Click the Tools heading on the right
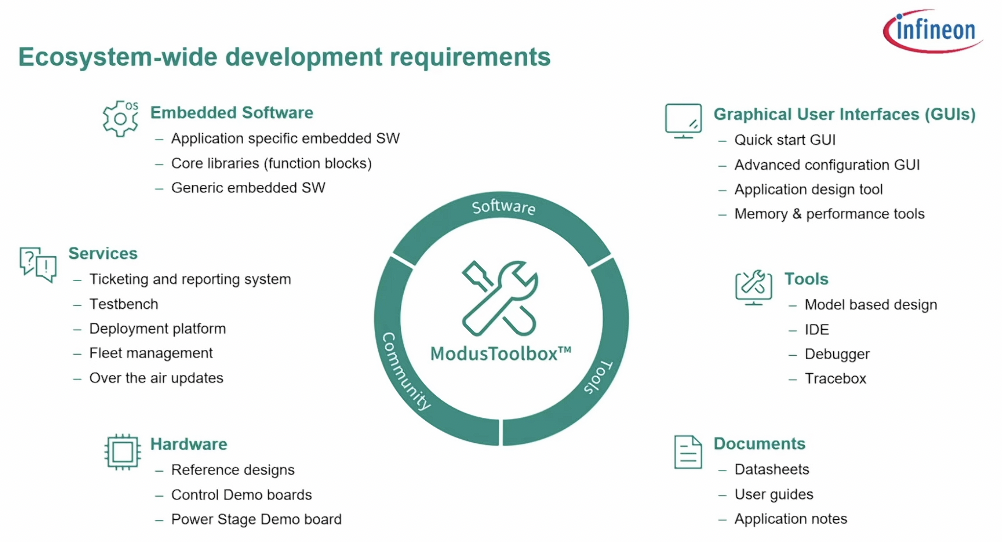Image resolution: width=1002 pixels, height=542 pixels. tap(806, 279)
